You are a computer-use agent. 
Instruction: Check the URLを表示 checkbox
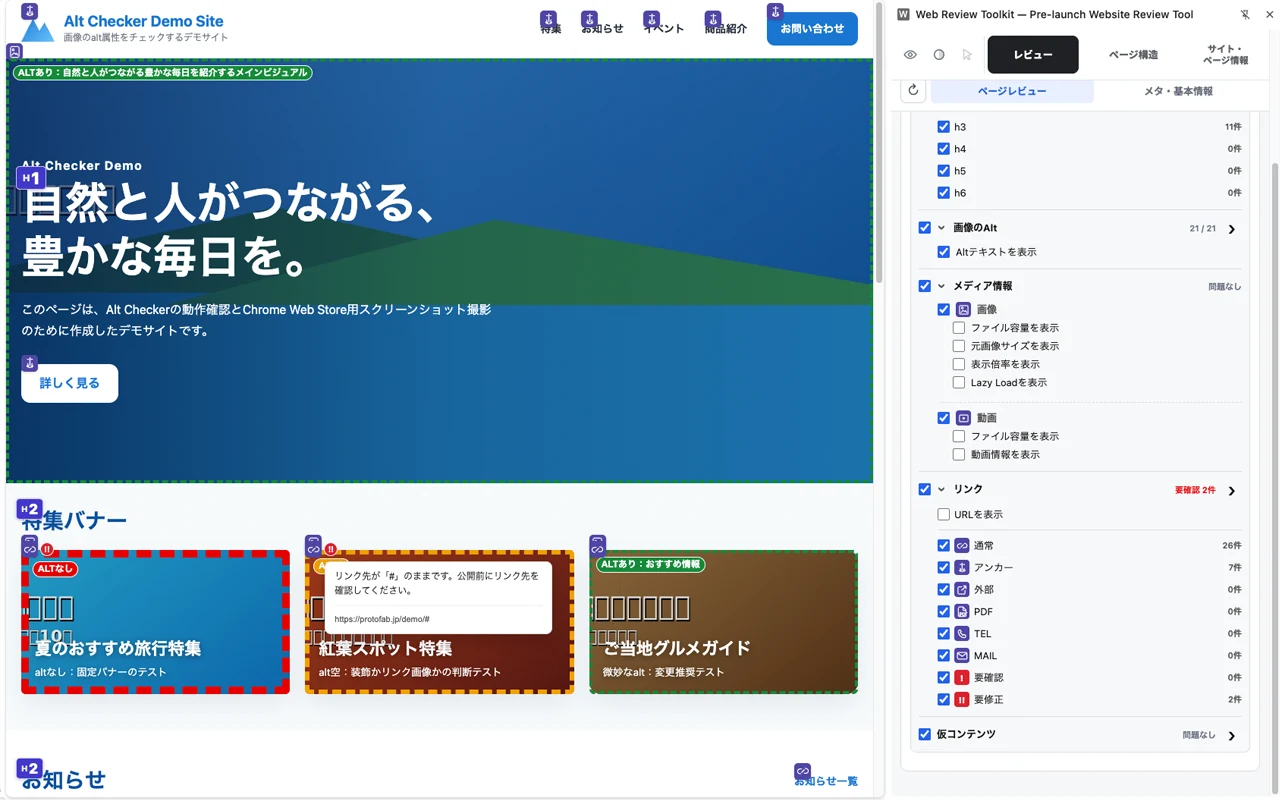(x=943, y=514)
